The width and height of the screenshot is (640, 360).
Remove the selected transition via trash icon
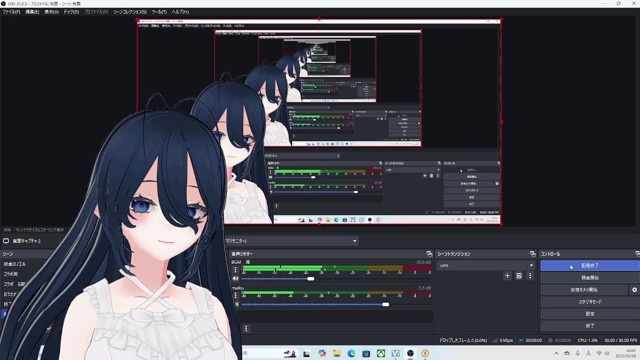tap(519, 276)
